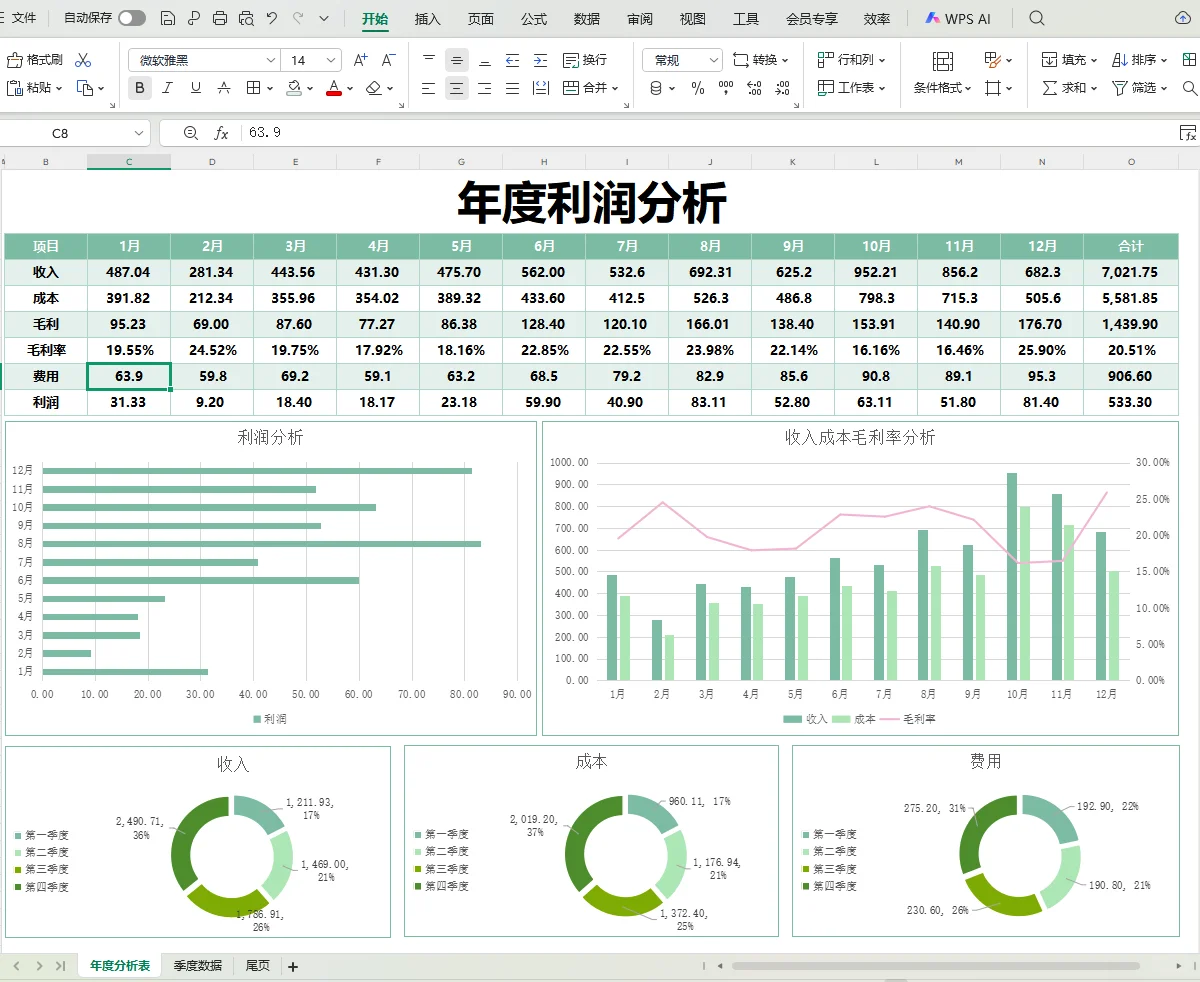Image resolution: width=1200 pixels, height=982 pixels.
Task: Align cell text to bottom
Action: (484, 60)
